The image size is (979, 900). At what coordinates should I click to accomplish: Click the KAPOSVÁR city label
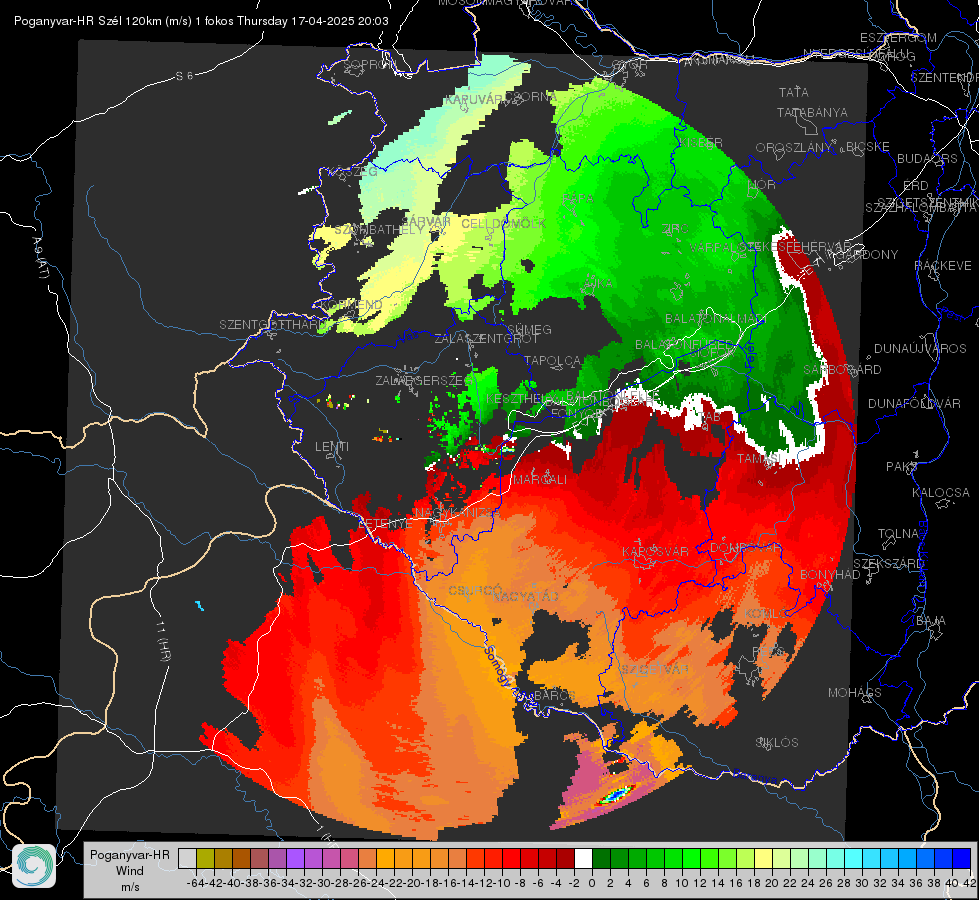tap(655, 552)
